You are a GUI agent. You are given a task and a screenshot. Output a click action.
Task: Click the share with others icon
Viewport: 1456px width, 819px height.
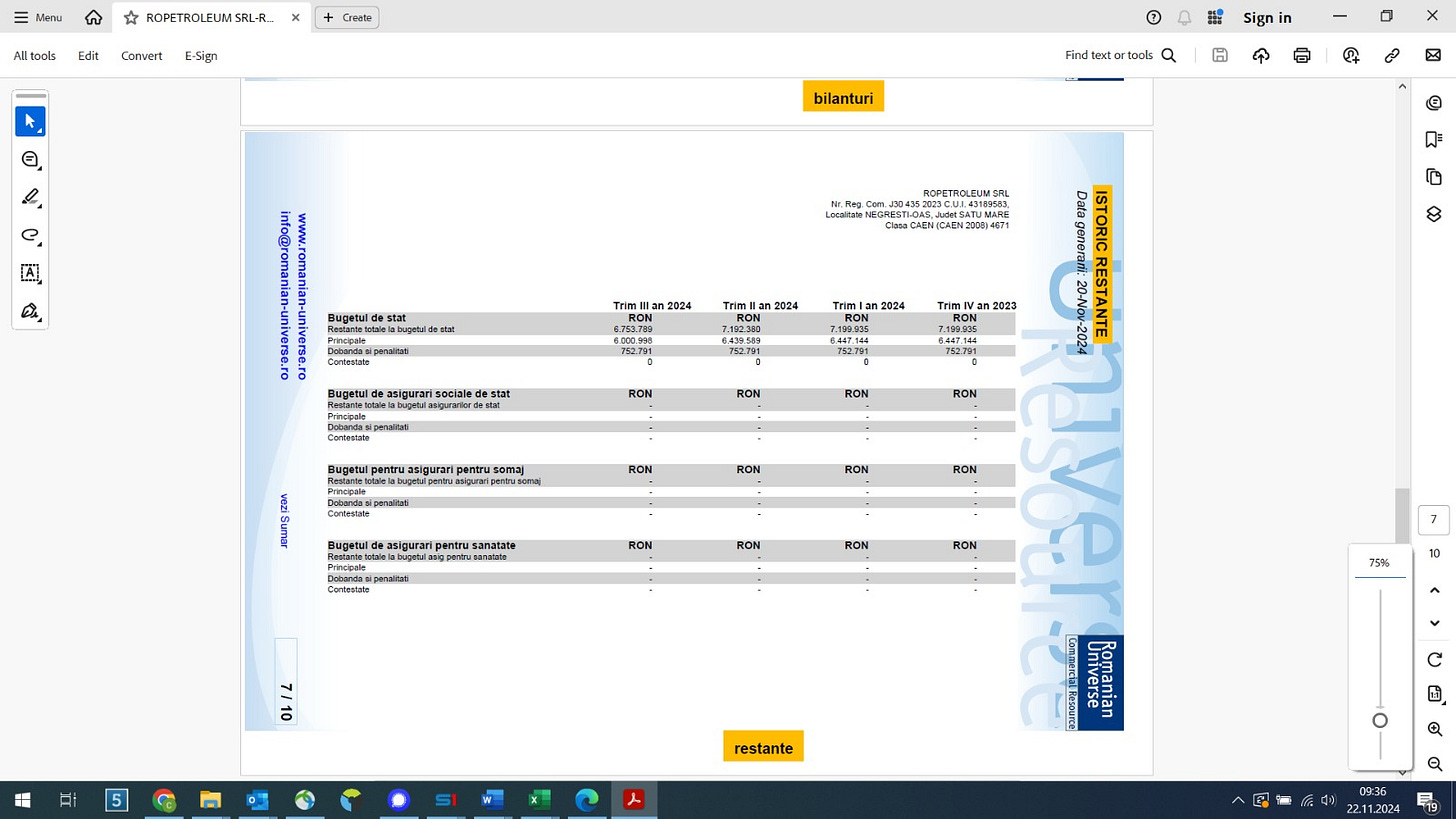click(1352, 56)
